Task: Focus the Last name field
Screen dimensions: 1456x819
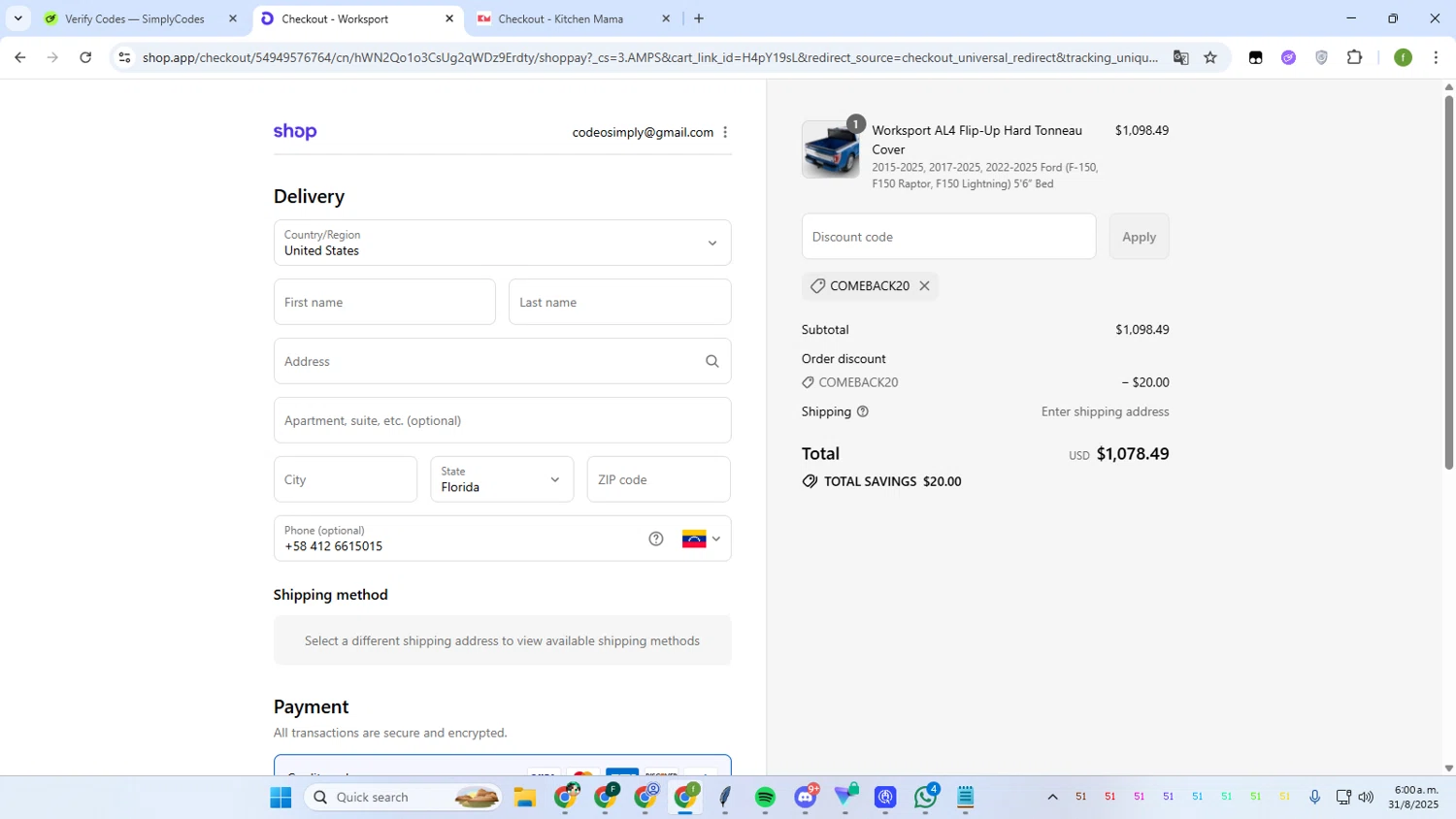Action: (x=619, y=302)
